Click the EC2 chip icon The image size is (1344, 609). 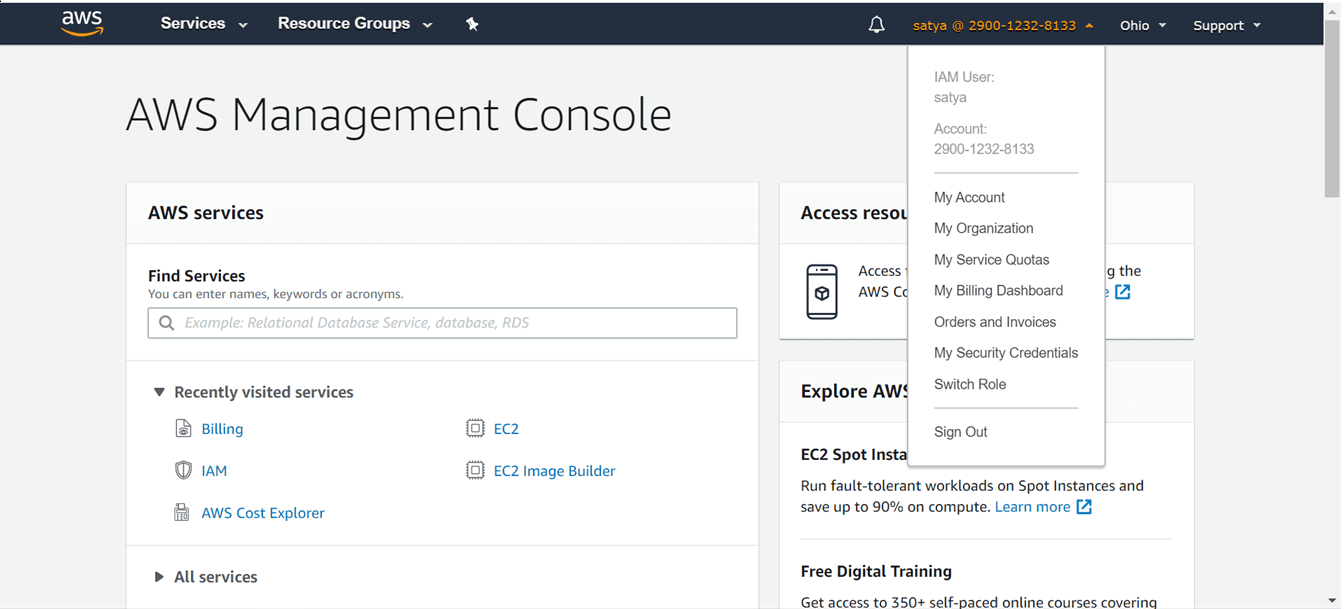pos(475,429)
